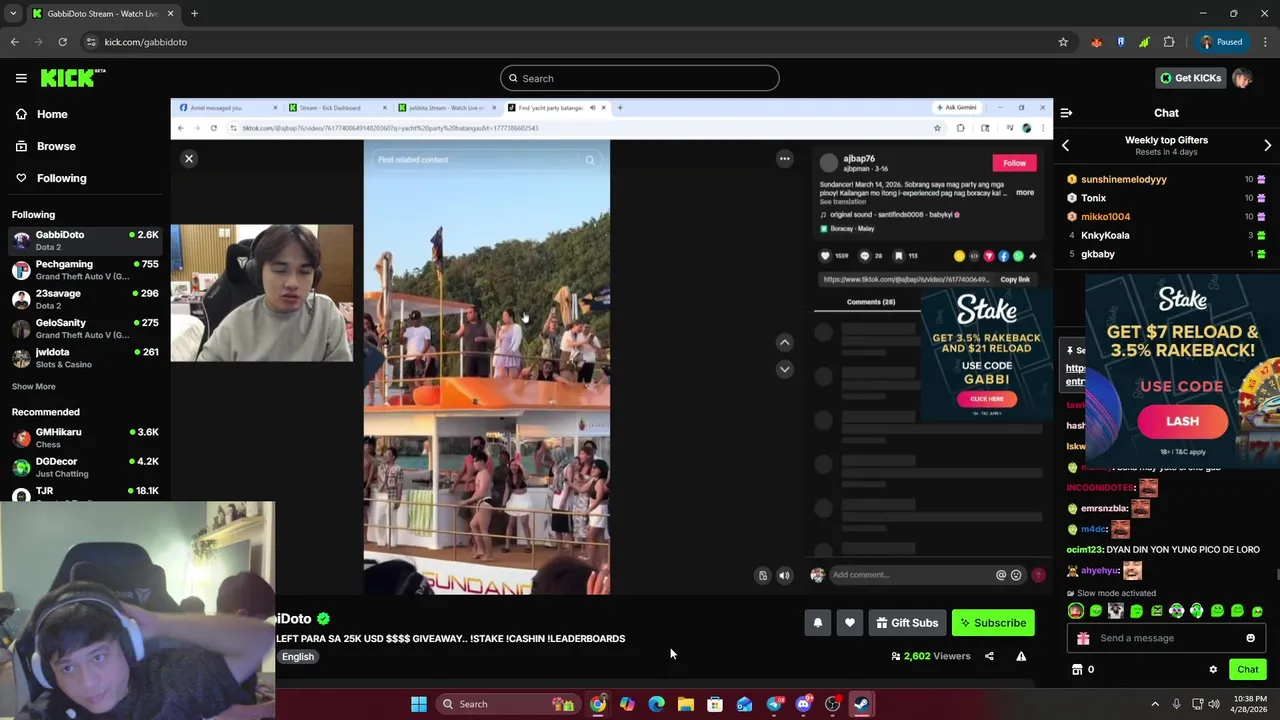Open KnkyKoala gifter profile
This screenshot has width=1280, height=720.
[x=1105, y=235]
